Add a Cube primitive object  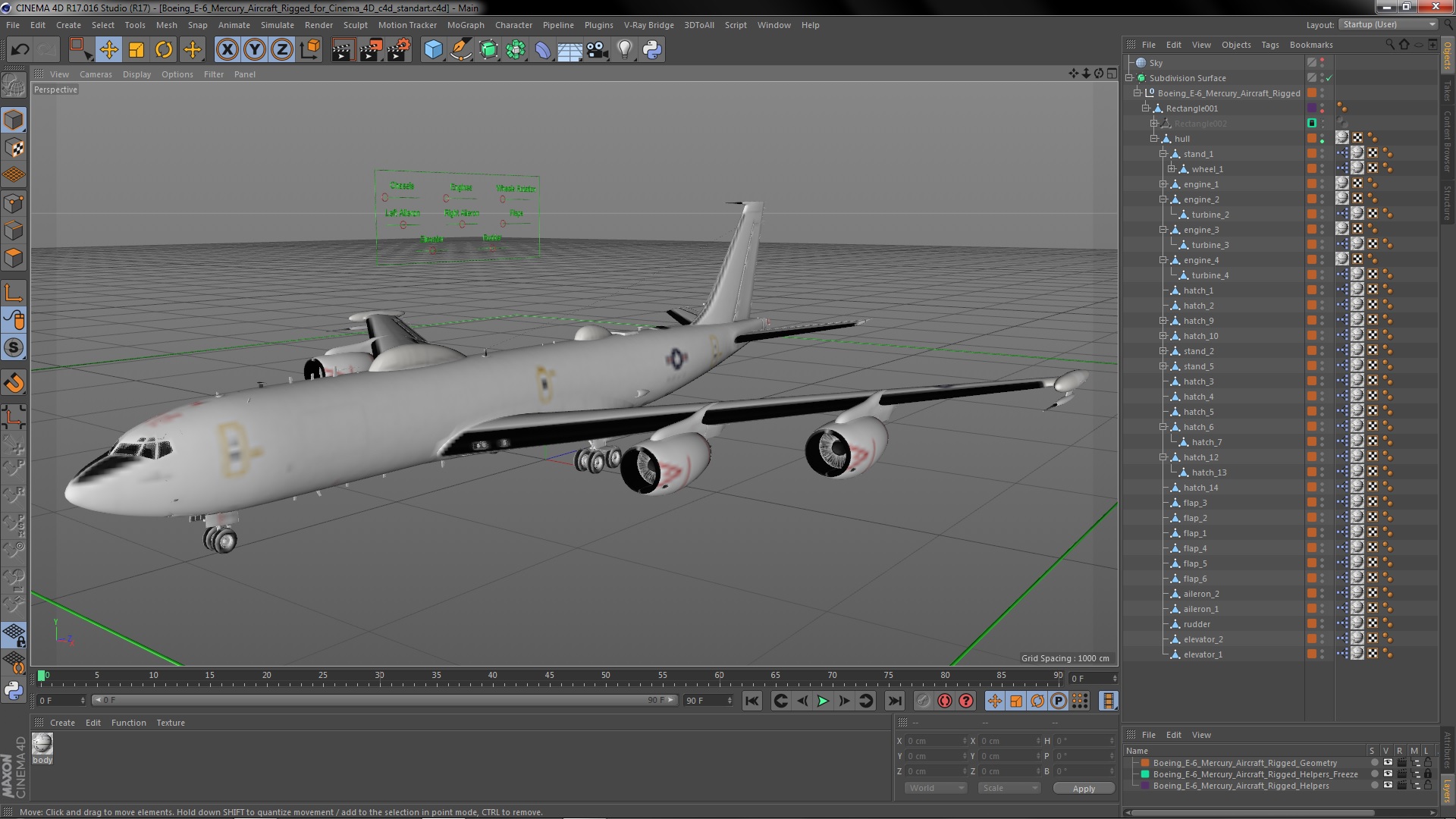[x=433, y=50]
